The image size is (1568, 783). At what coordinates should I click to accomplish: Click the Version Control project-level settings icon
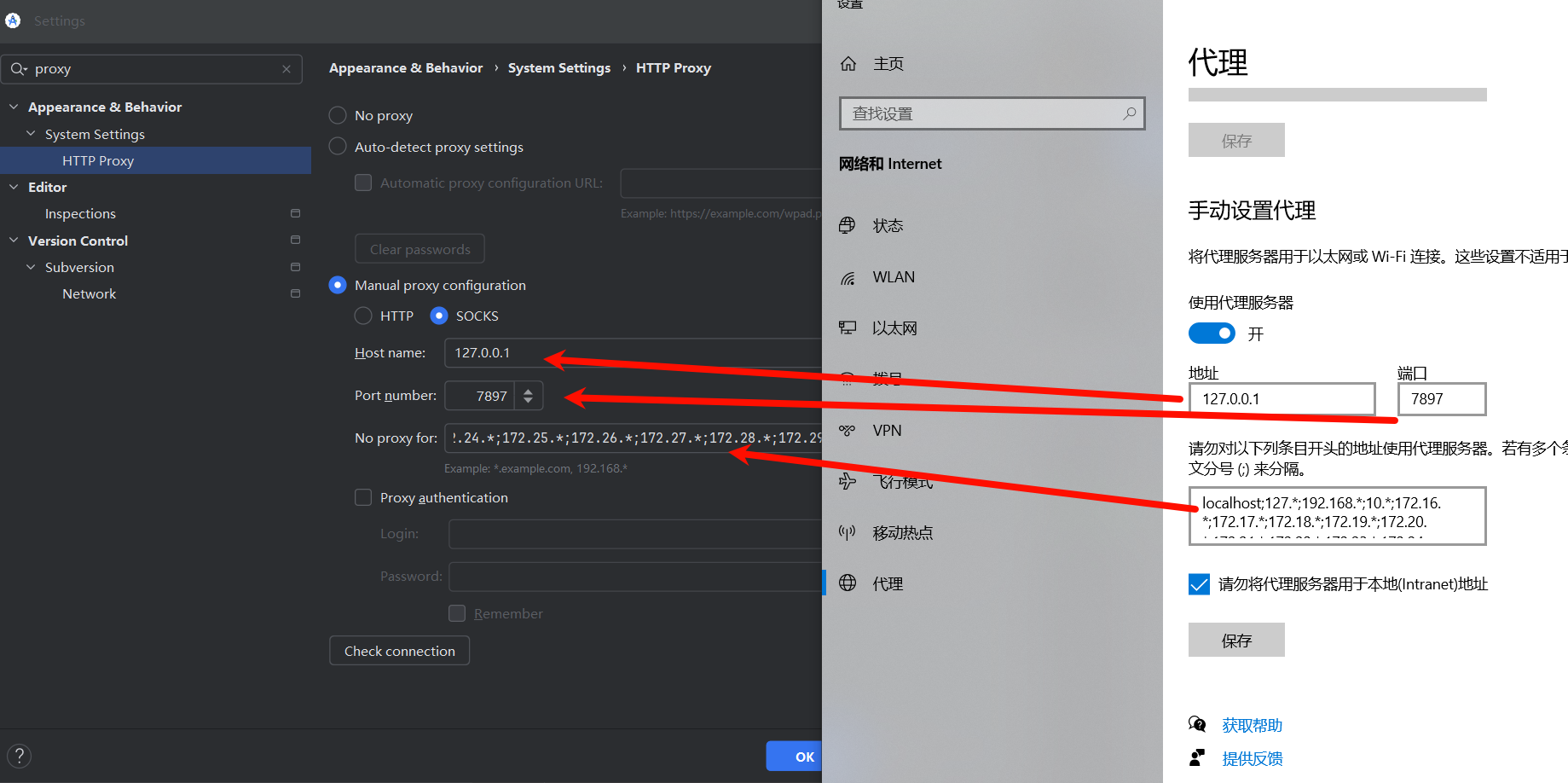click(x=295, y=240)
